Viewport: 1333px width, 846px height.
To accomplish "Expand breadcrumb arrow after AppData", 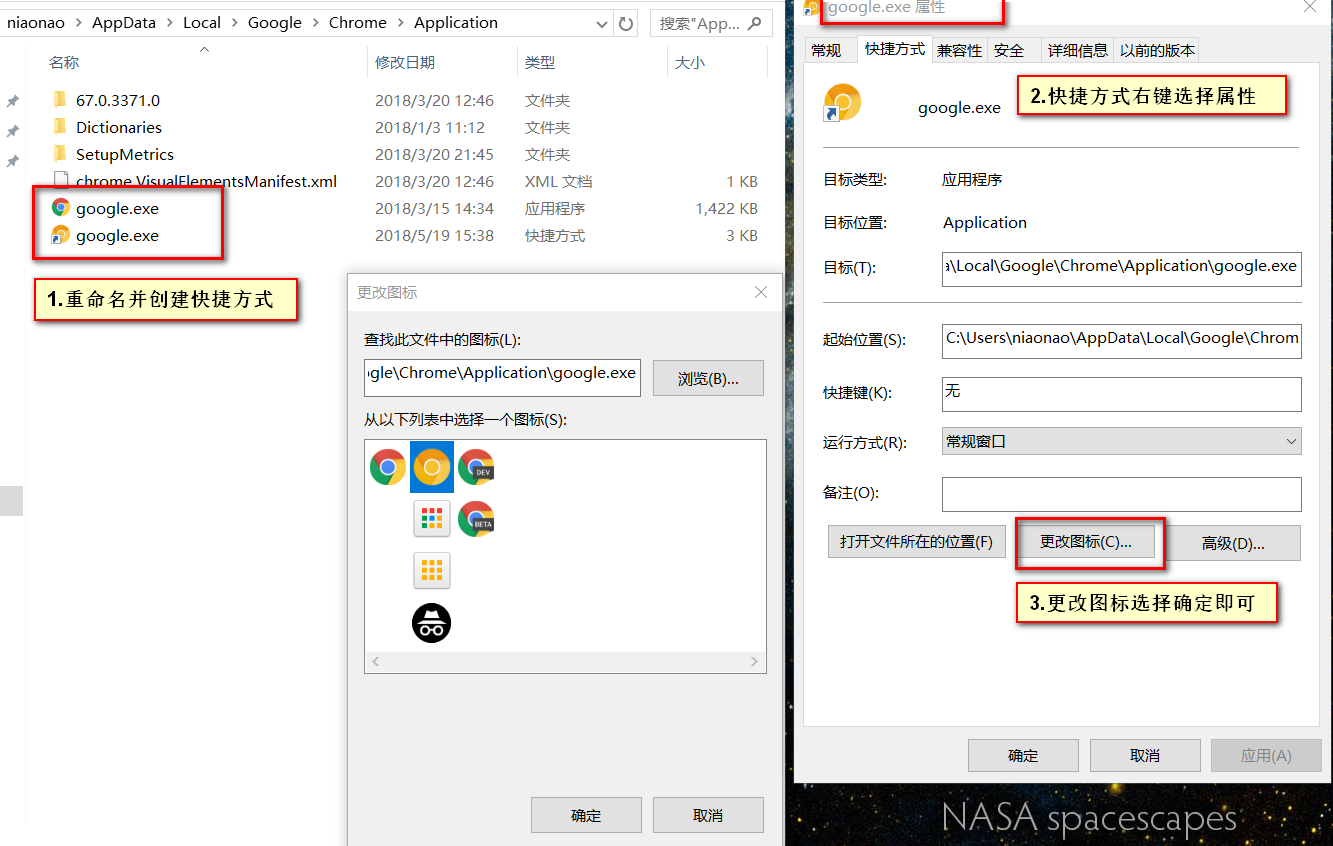I will point(170,23).
